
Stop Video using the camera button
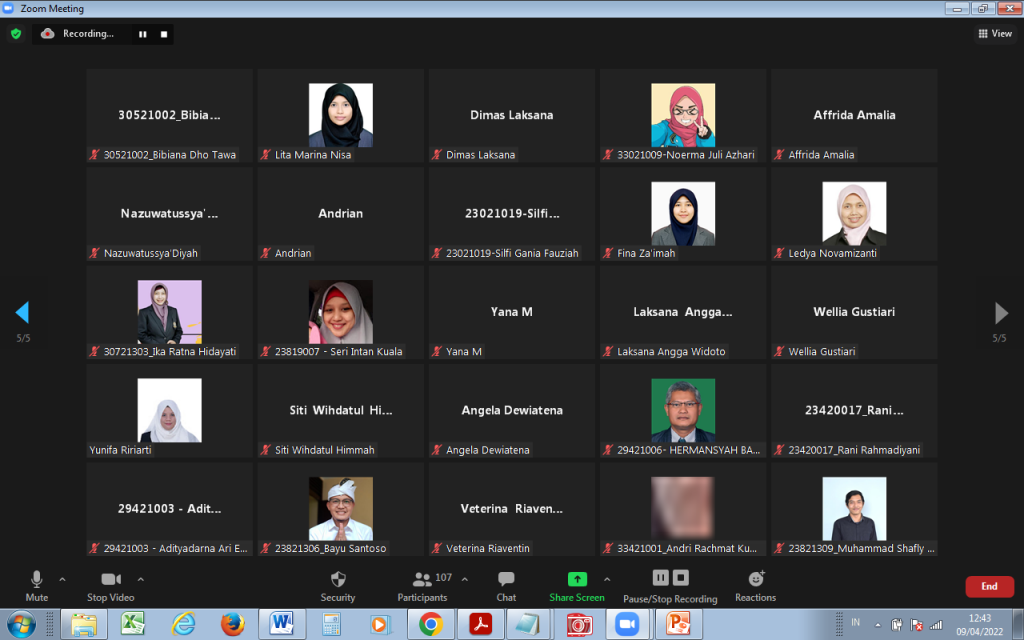coord(110,585)
